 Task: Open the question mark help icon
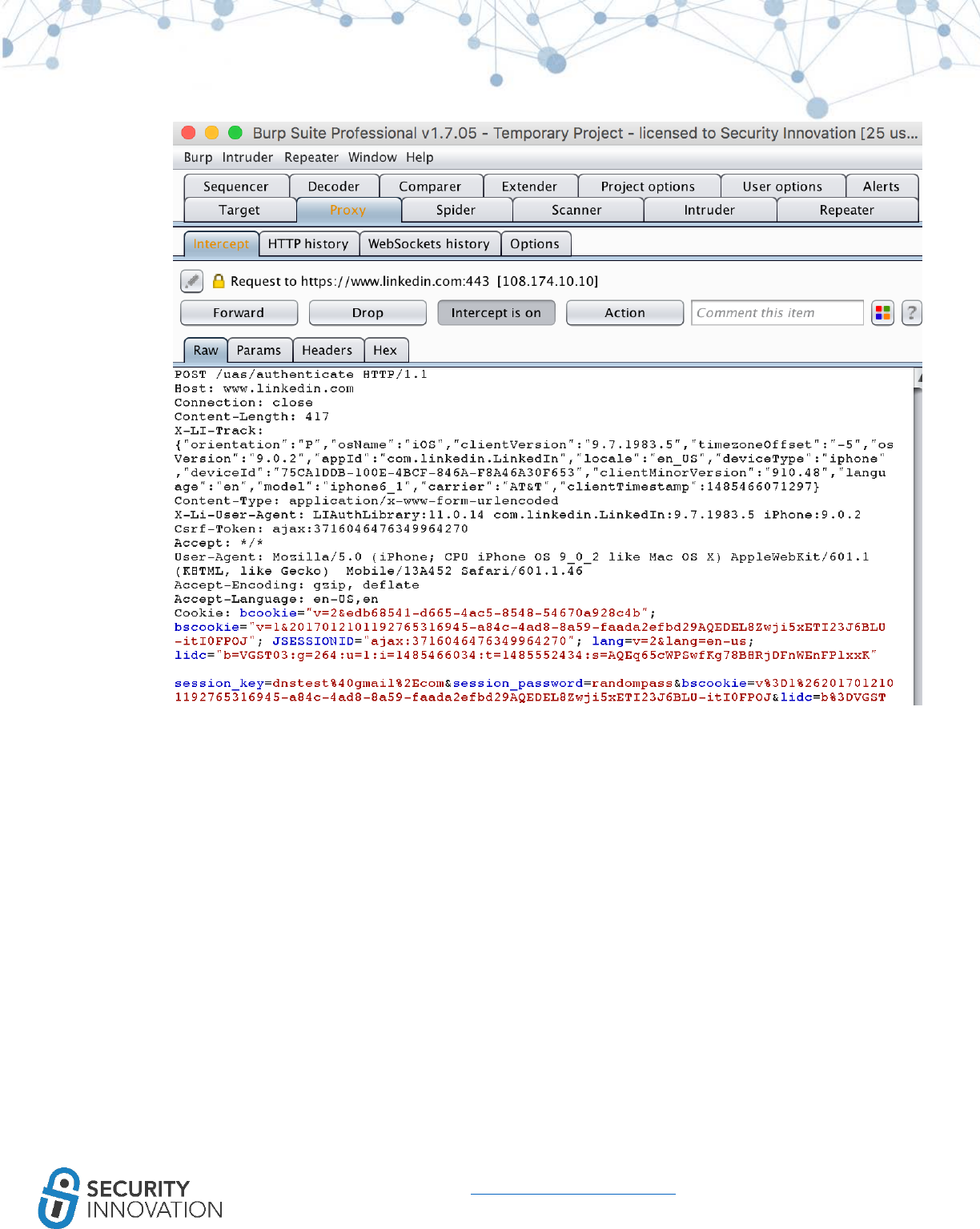(911, 313)
